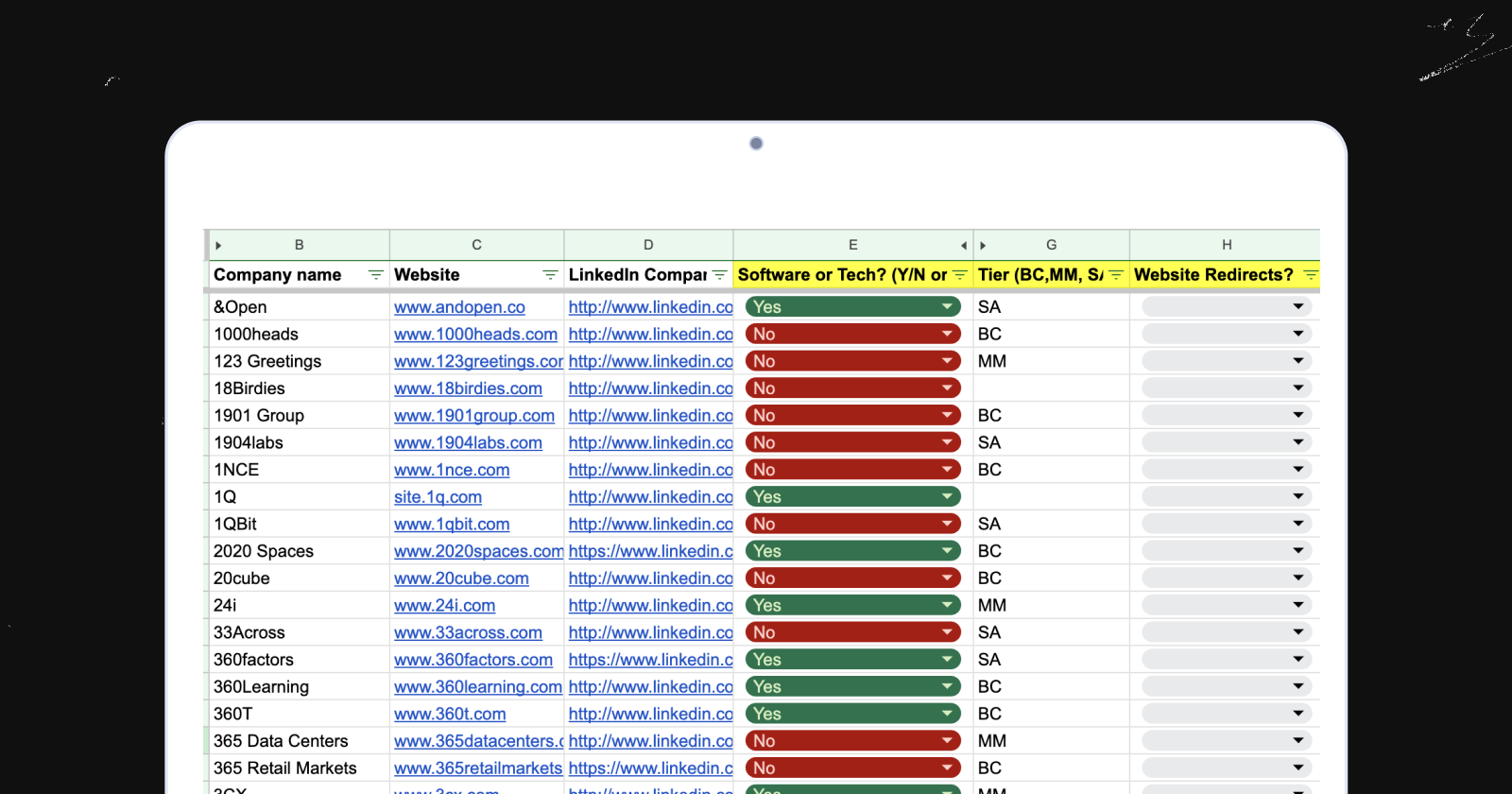Select the 360factors company name cell
1512x794 pixels.
[300, 660]
